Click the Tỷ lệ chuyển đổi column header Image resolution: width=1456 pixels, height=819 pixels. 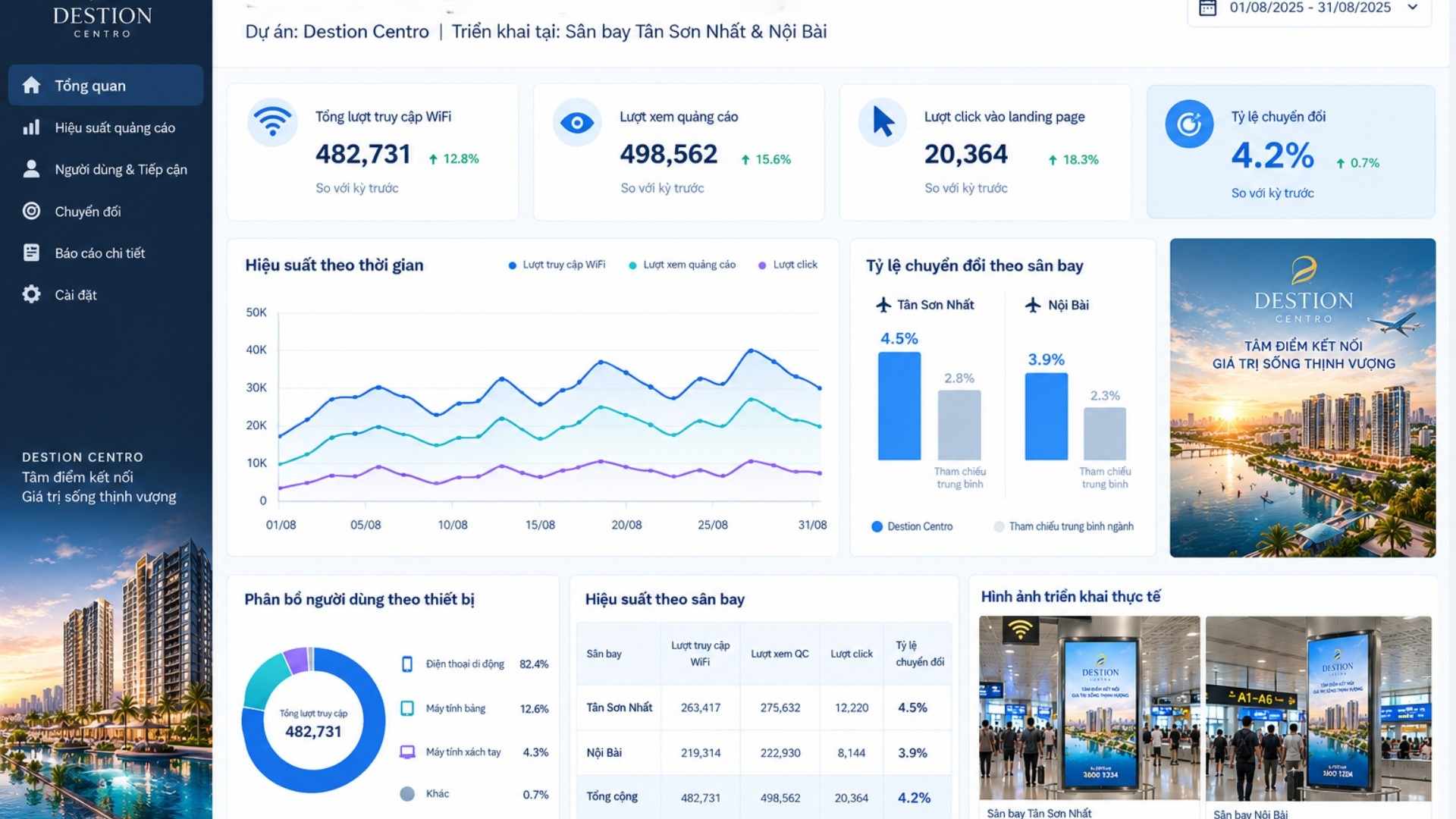point(919,654)
